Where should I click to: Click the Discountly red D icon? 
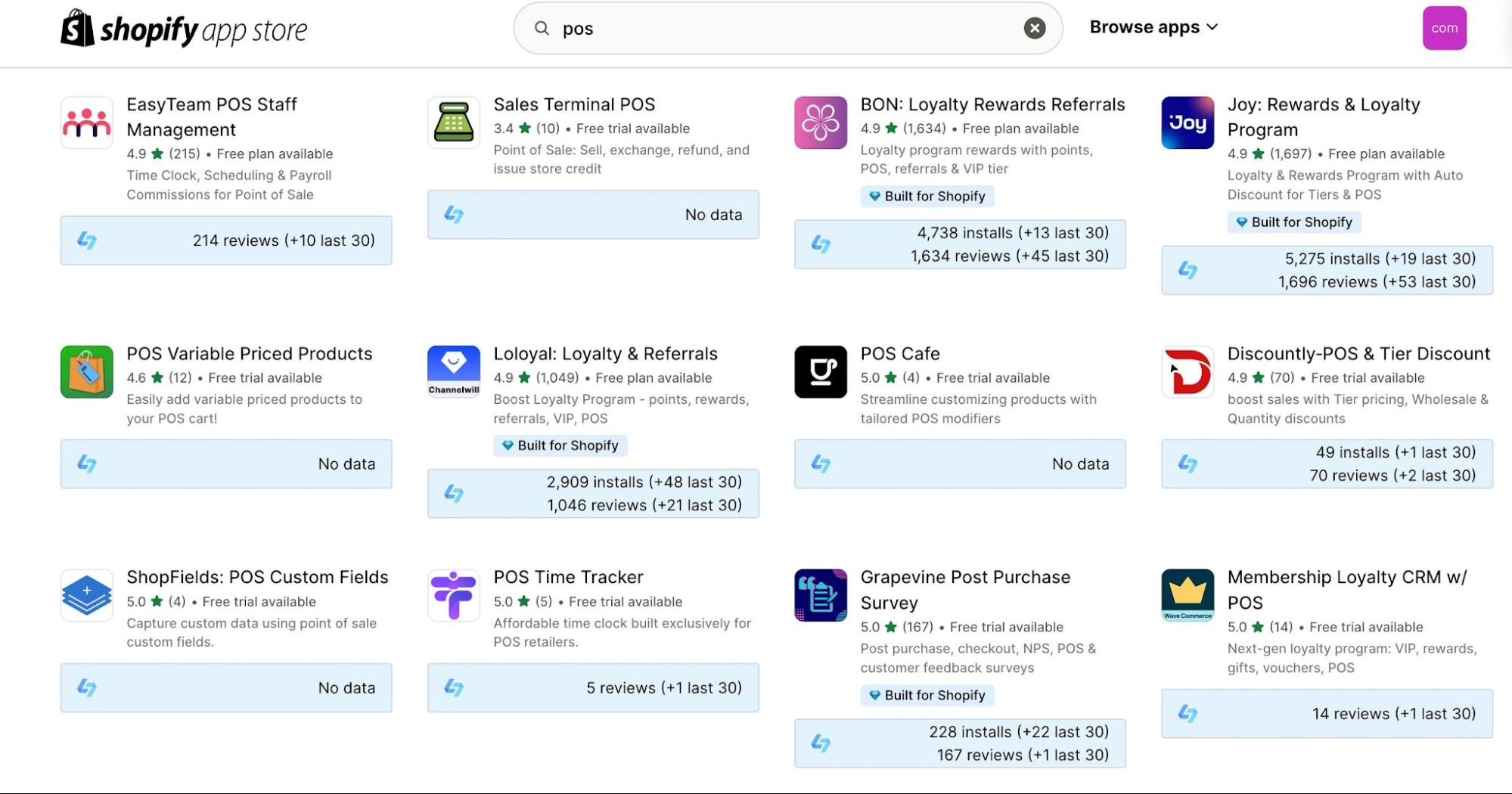pos(1188,372)
